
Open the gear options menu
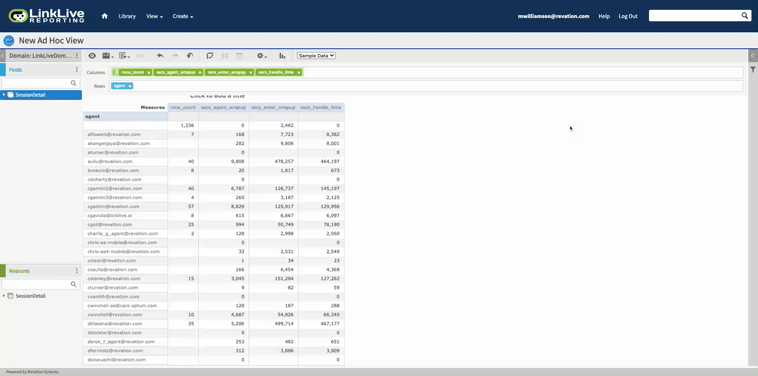[x=262, y=56]
